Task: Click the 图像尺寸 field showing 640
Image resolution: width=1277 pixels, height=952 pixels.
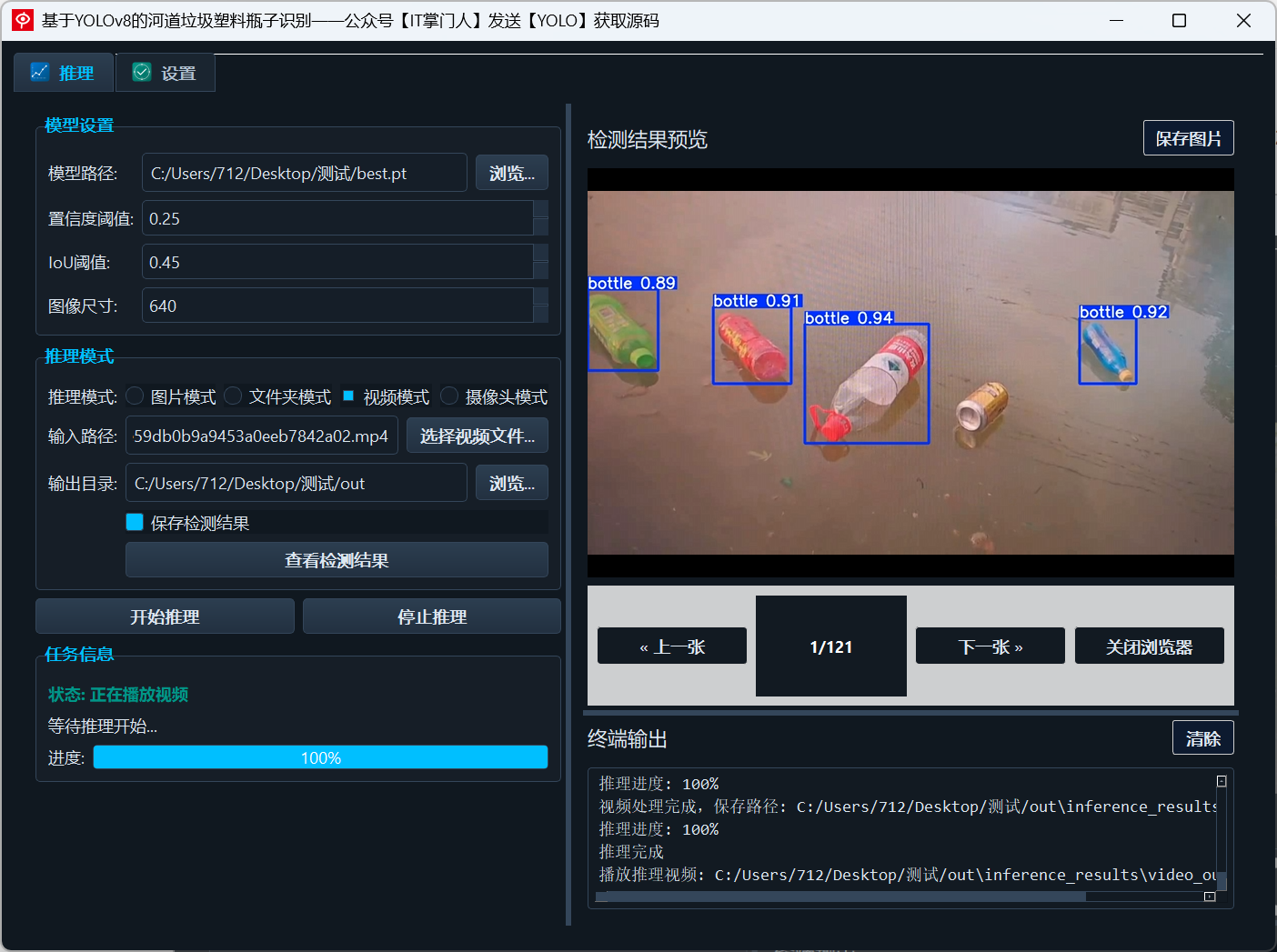Action: click(337, 306)
